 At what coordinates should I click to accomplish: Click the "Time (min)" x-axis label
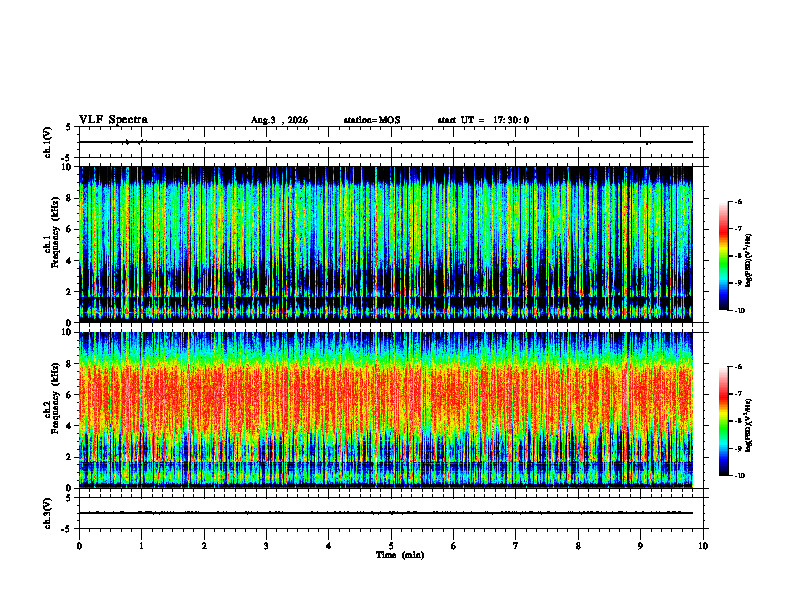[x=400, y=555]
